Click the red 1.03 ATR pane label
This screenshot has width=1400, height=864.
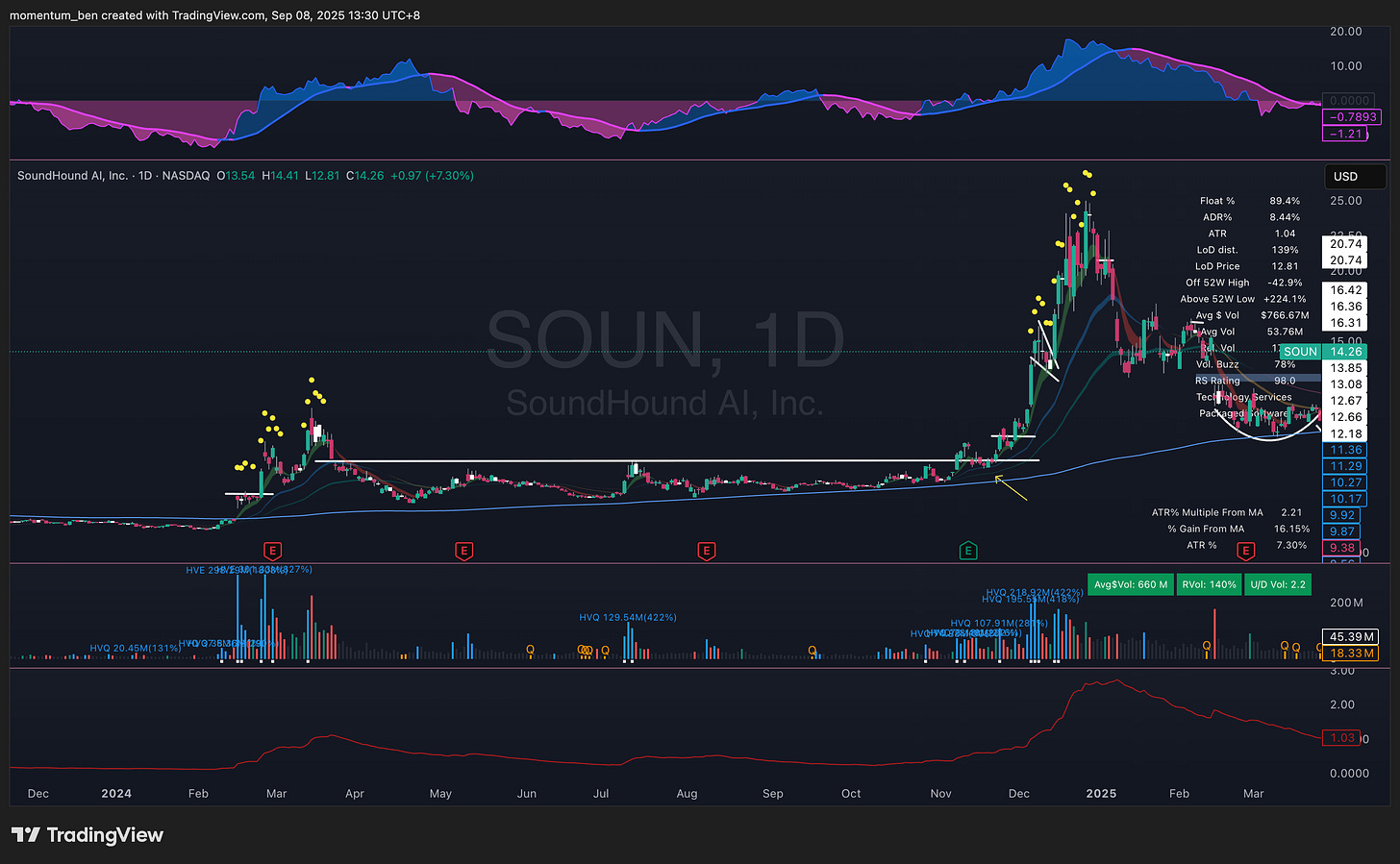1342,738
